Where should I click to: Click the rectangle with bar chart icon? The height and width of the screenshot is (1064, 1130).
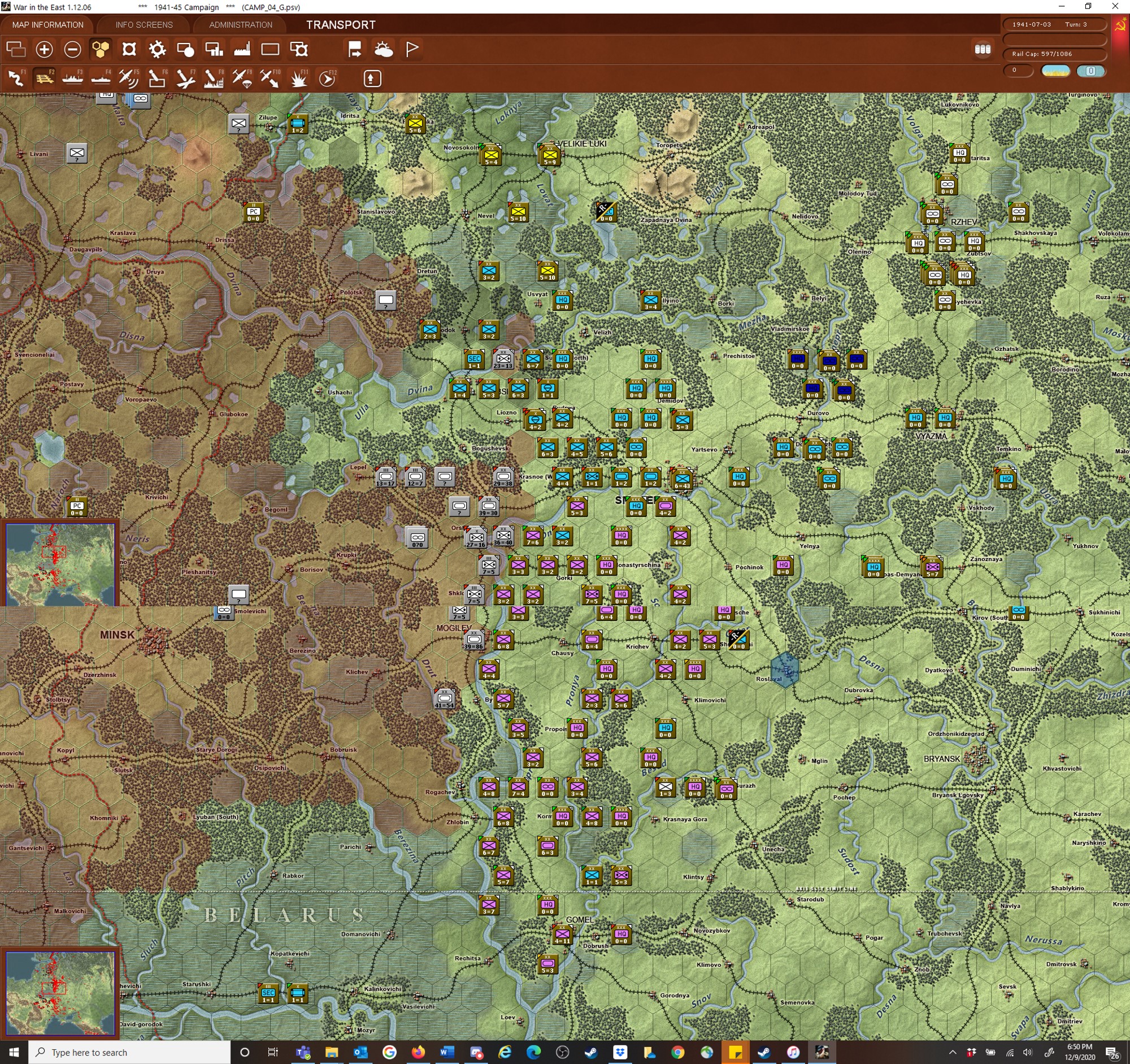pyautogui.click(x=214, y=50)
